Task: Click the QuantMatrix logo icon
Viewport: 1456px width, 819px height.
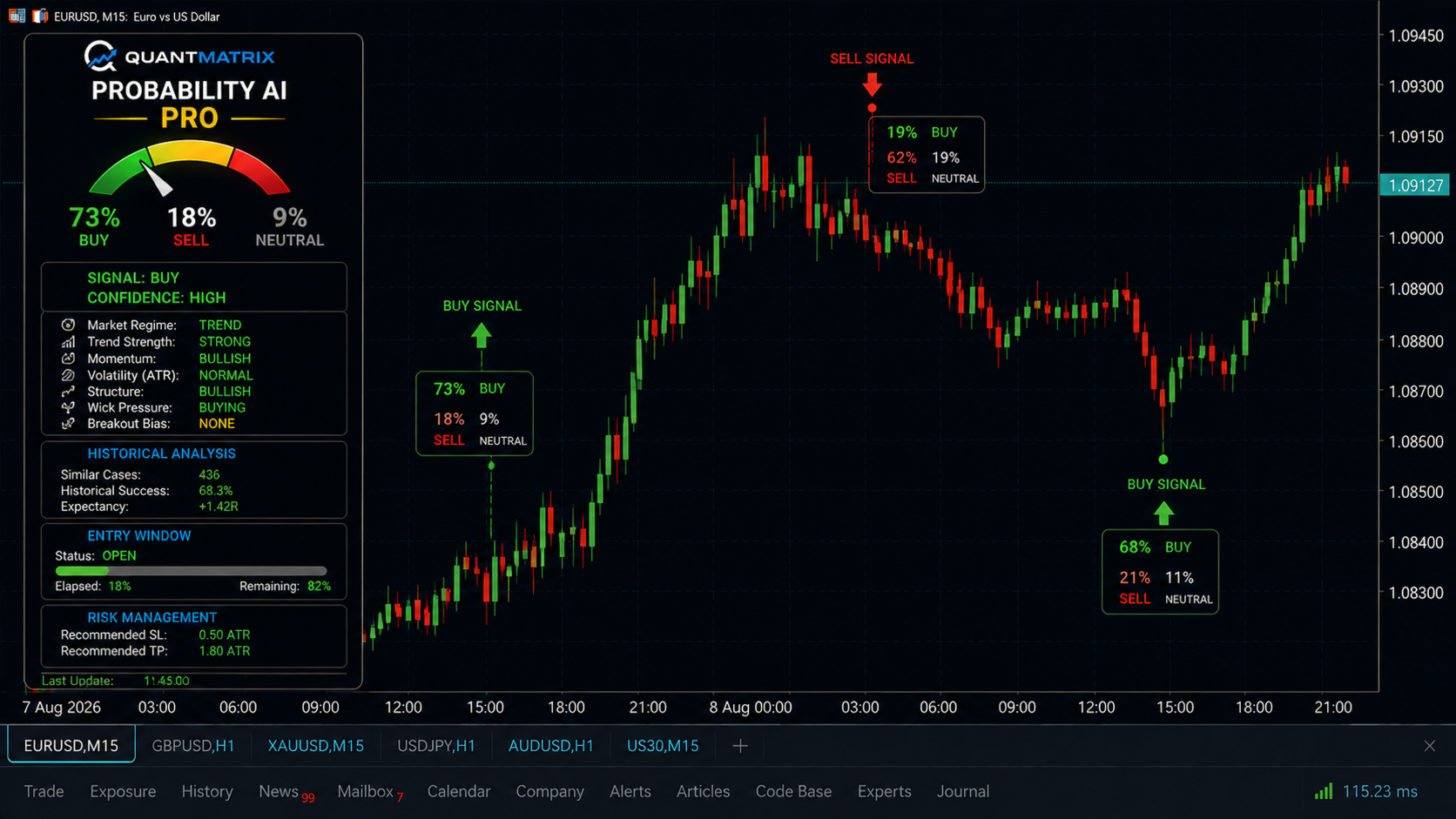Action: coord(100,57)
